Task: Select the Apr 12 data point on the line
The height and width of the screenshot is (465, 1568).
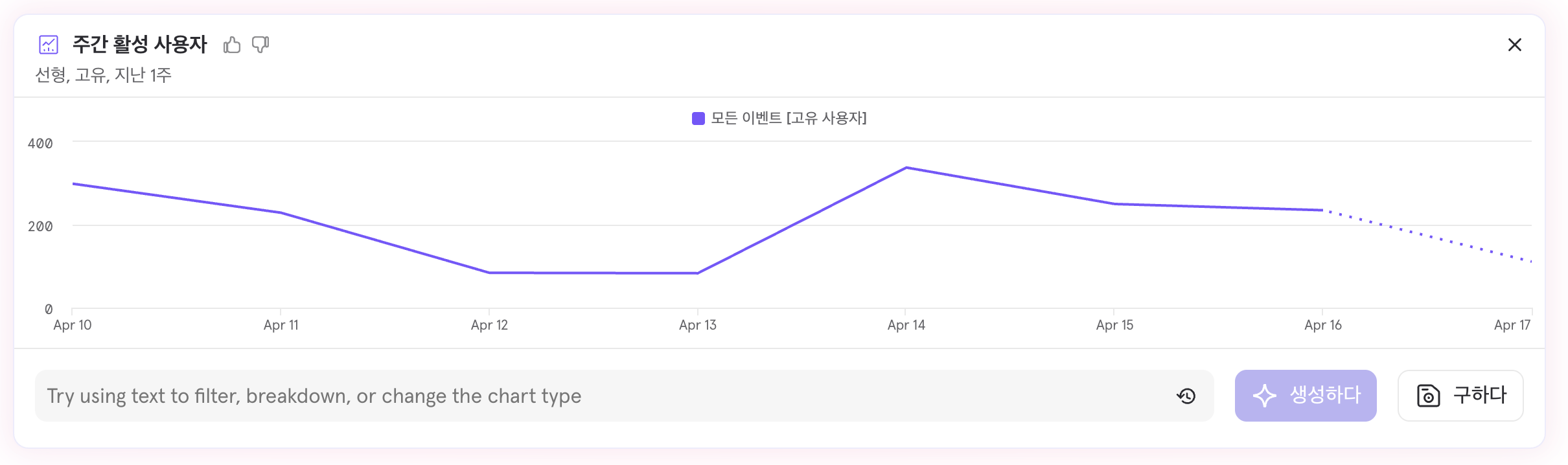Action: click(489, 273)
